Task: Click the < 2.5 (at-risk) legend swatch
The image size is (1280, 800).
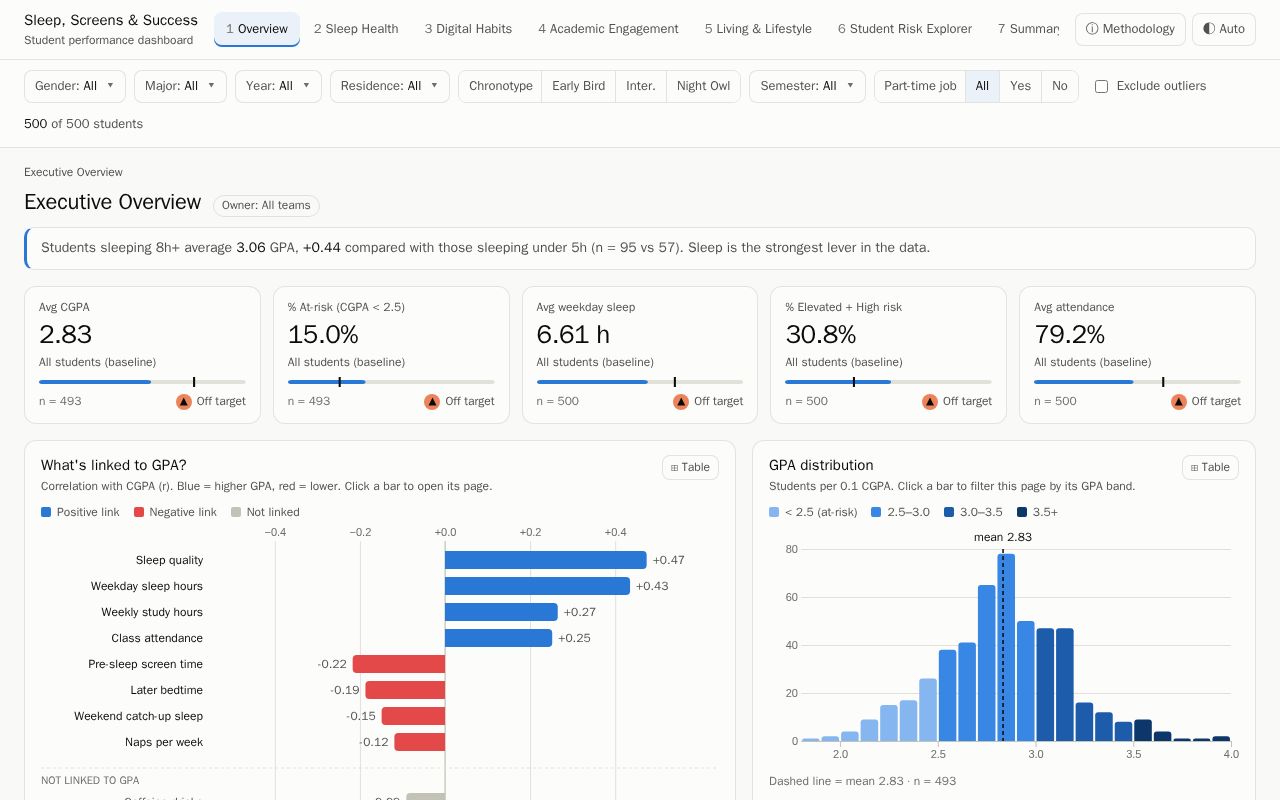Action: [774, 512]
